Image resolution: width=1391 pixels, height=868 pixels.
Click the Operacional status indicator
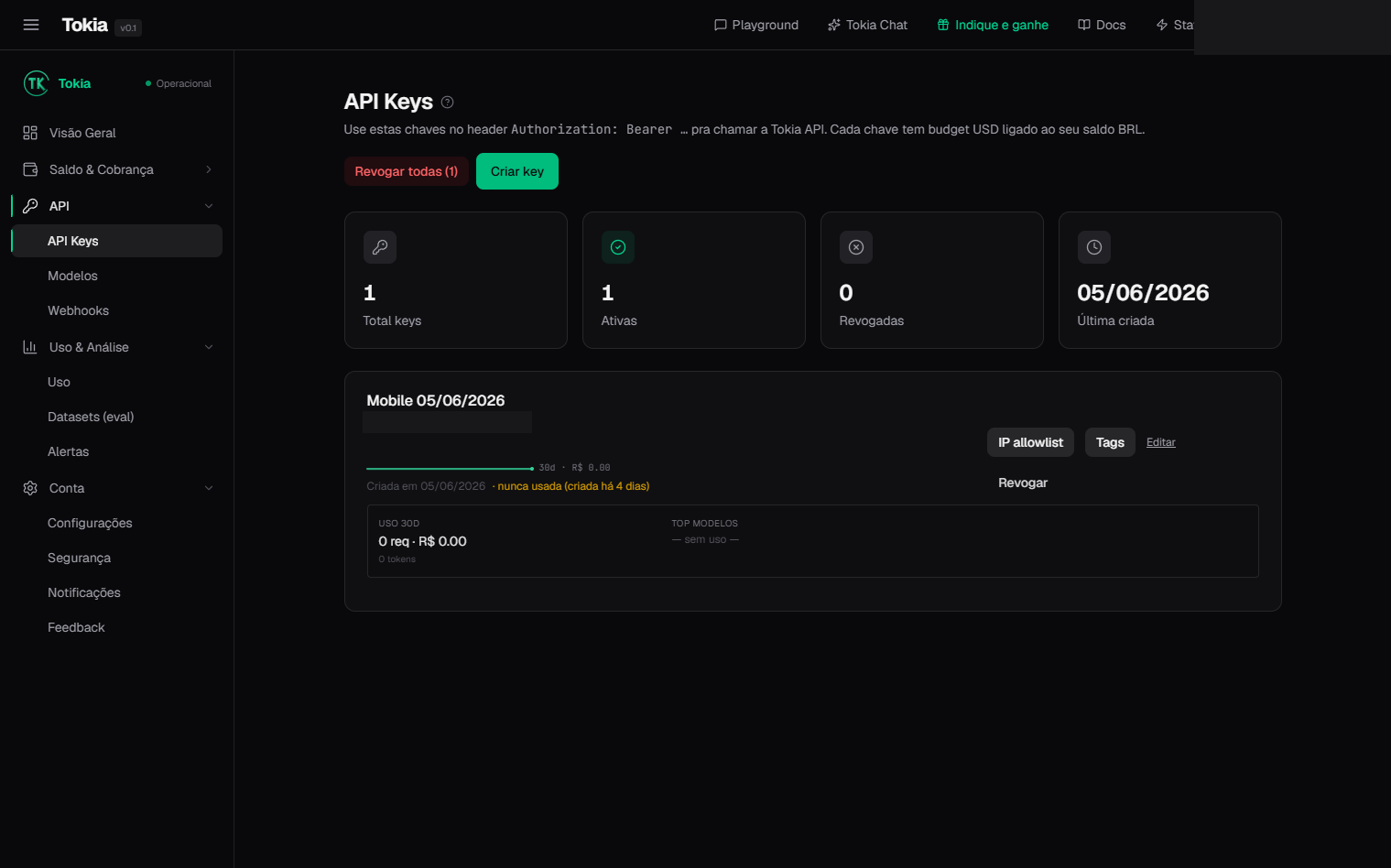[x=179, y=83]
